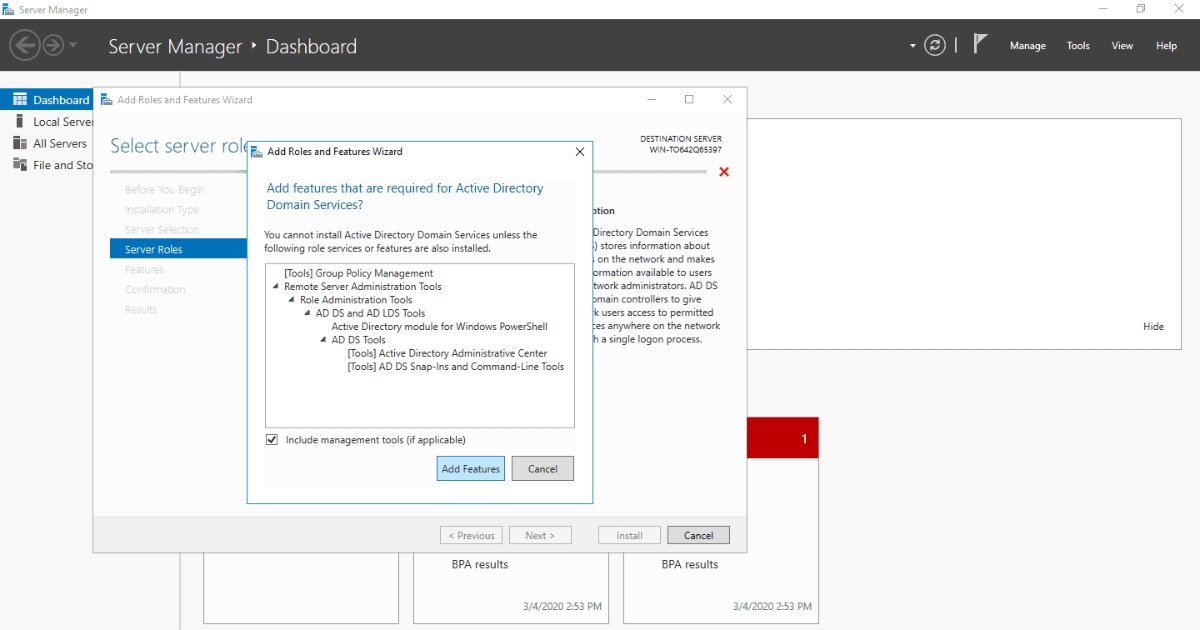This screenshot has width=1200, height=630.
Task: Collapse Remote Server Administration Tools node
Action: (x=275, y=287)
